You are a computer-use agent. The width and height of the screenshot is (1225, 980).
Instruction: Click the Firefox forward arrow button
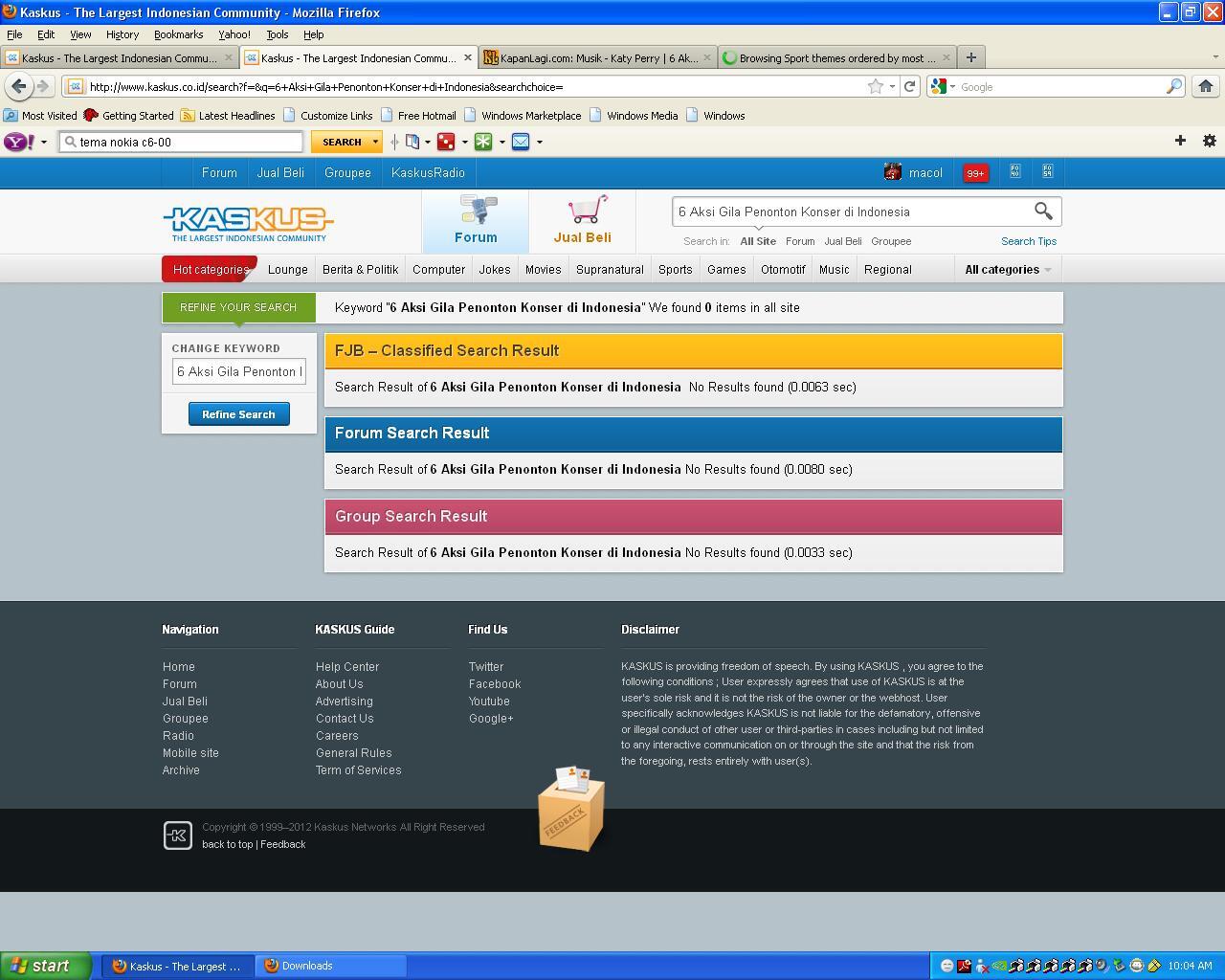click(43, 86)
